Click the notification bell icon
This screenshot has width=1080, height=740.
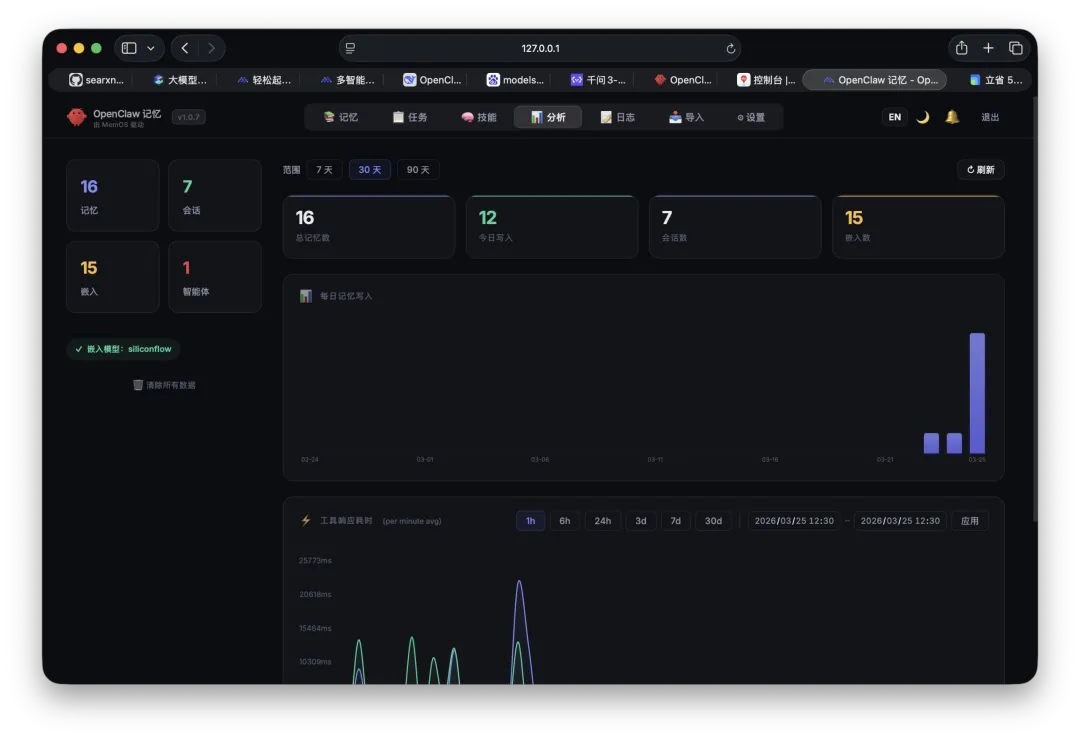click(x=952, y=117)
